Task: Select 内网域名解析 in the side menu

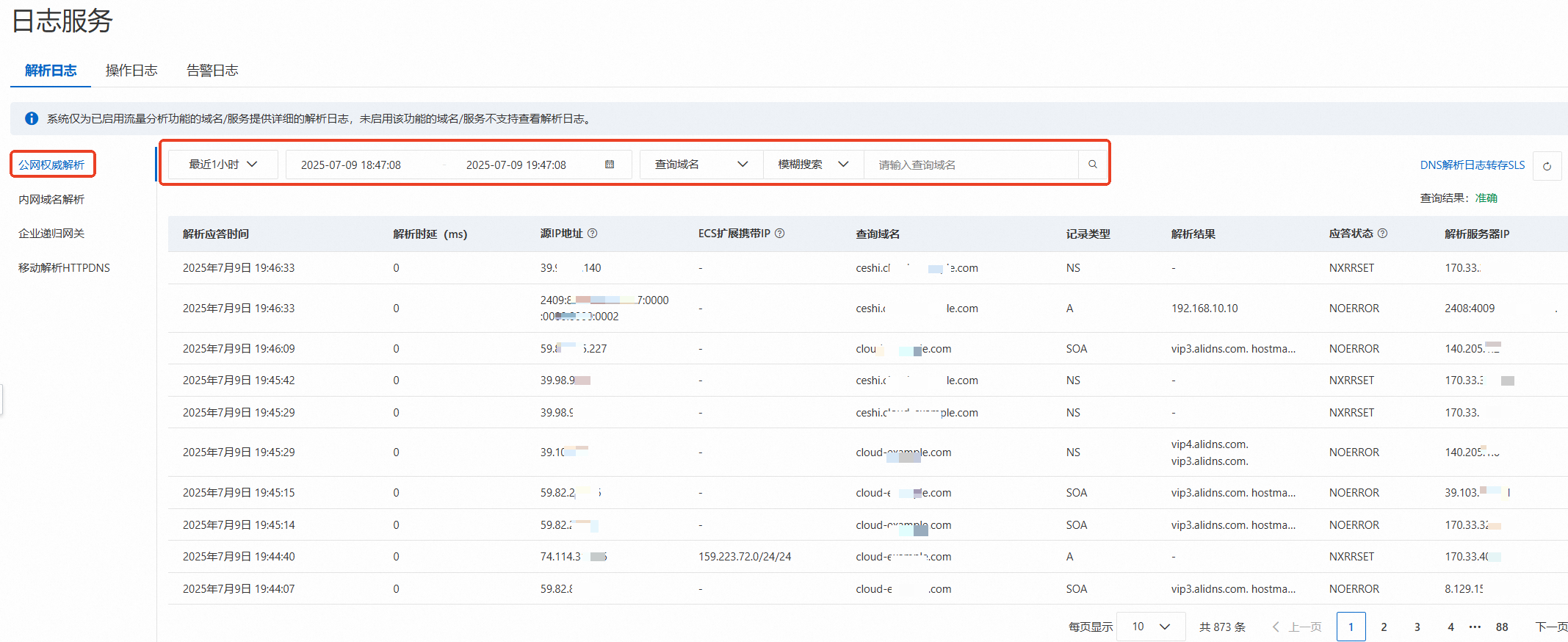Action: click(51, 199)
